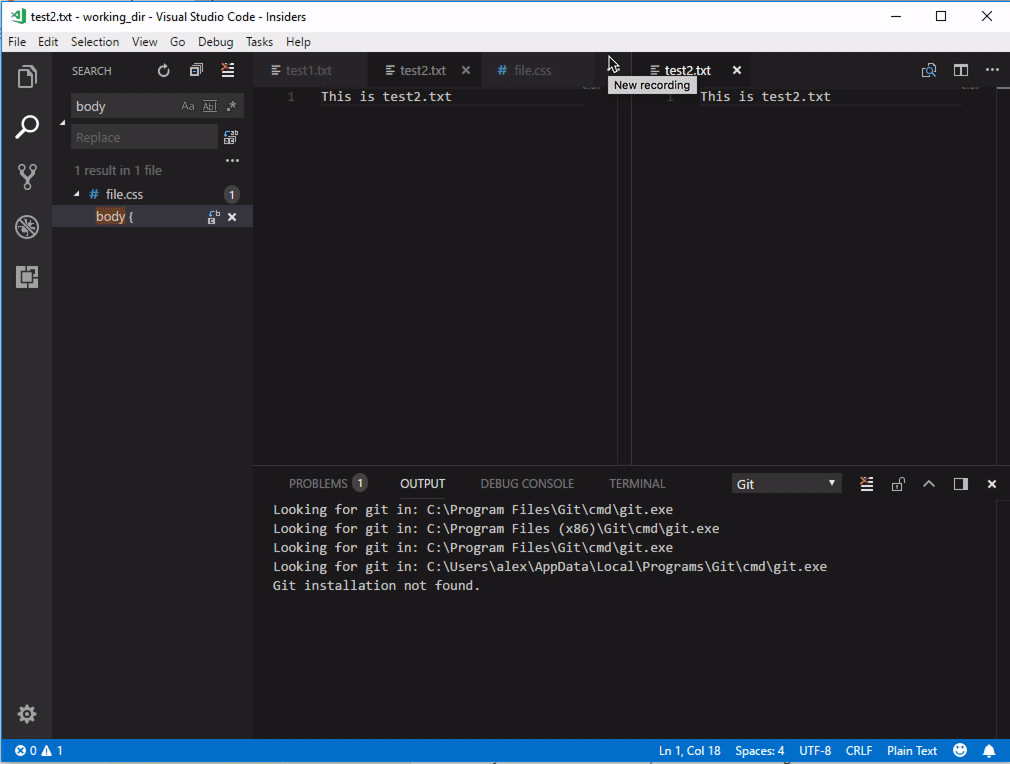
Task: Switch to the Terminal panel tab
Action: 637,484
